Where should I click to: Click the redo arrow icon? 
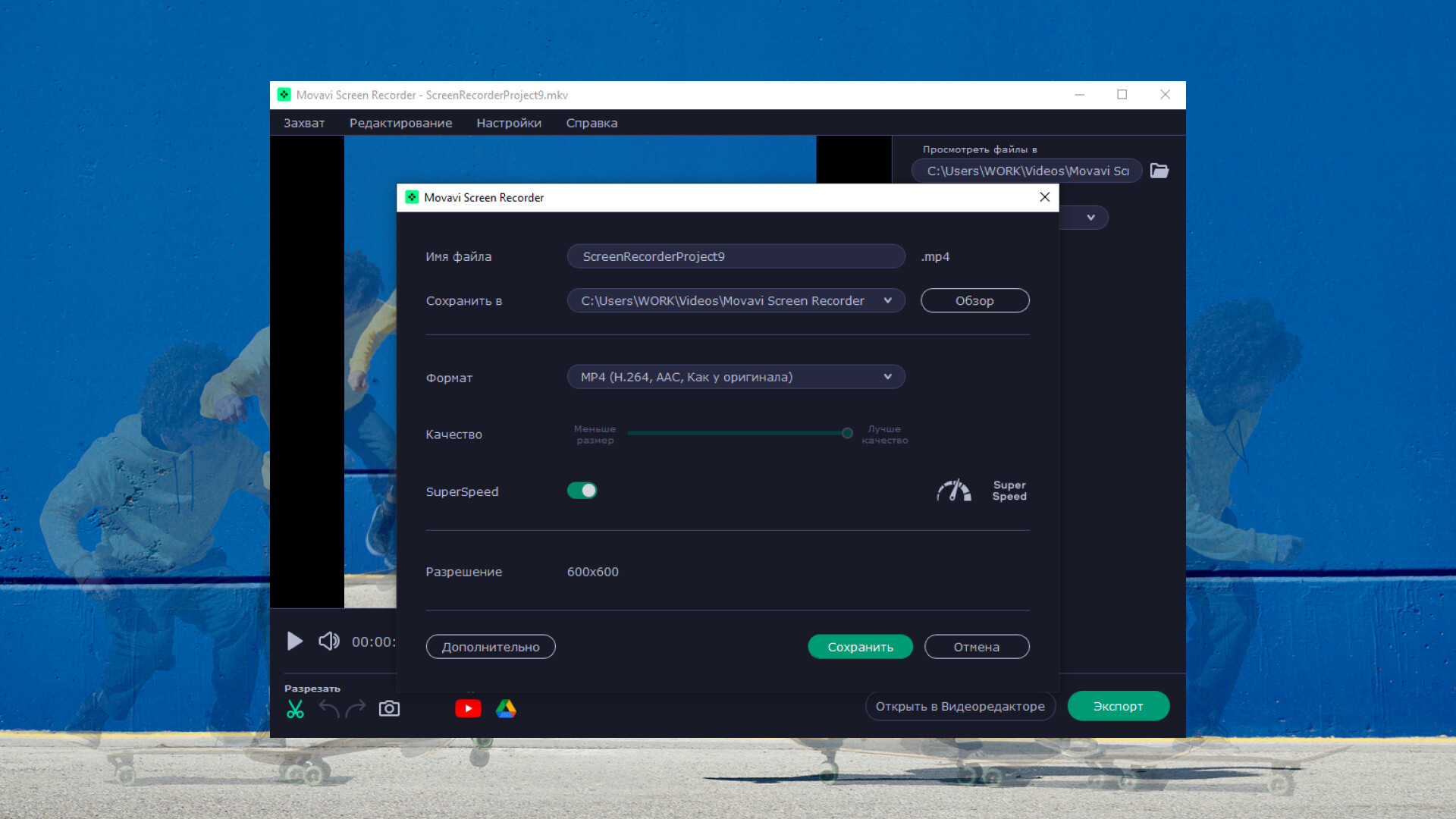tap(356, 708)
